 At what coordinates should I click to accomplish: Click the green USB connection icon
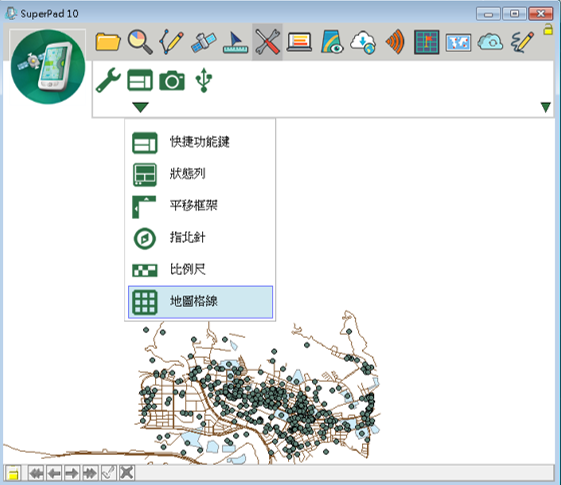click(204, 80)
